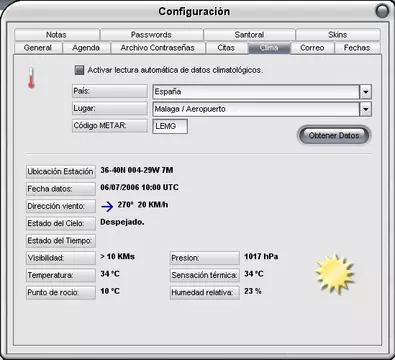The height and width of the screenshot is (360, 395).
Task: Click the Dirección viento label
Action: pyautogui.click(x=61, y=206)
